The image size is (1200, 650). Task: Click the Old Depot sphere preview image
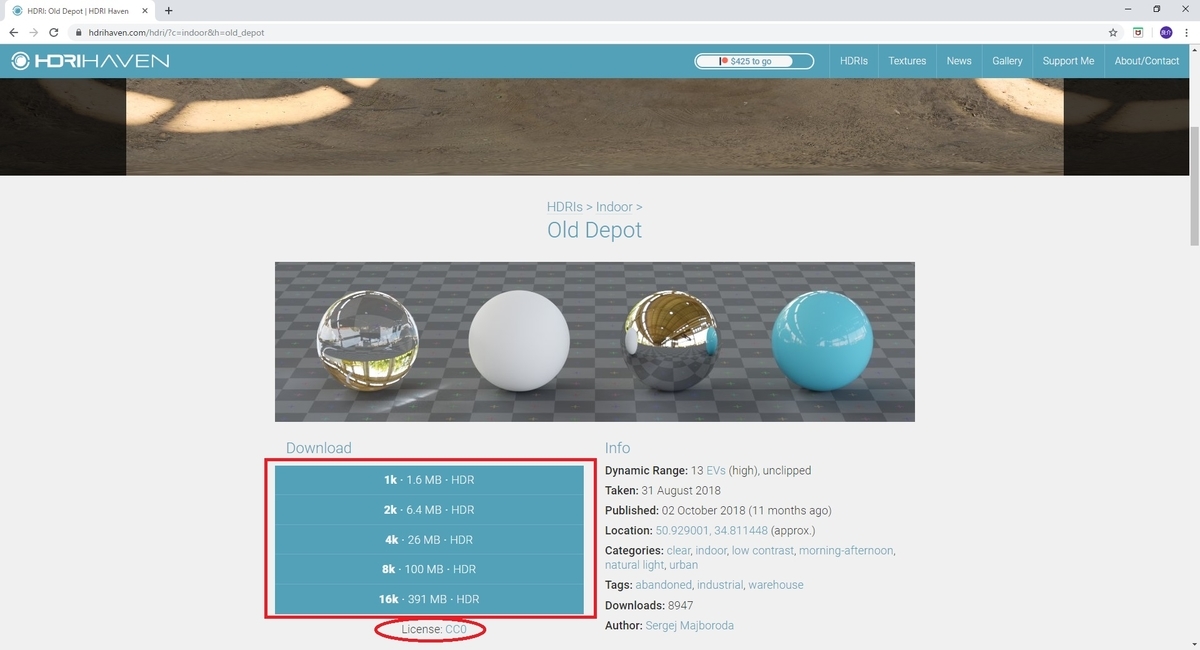[595, 342]
